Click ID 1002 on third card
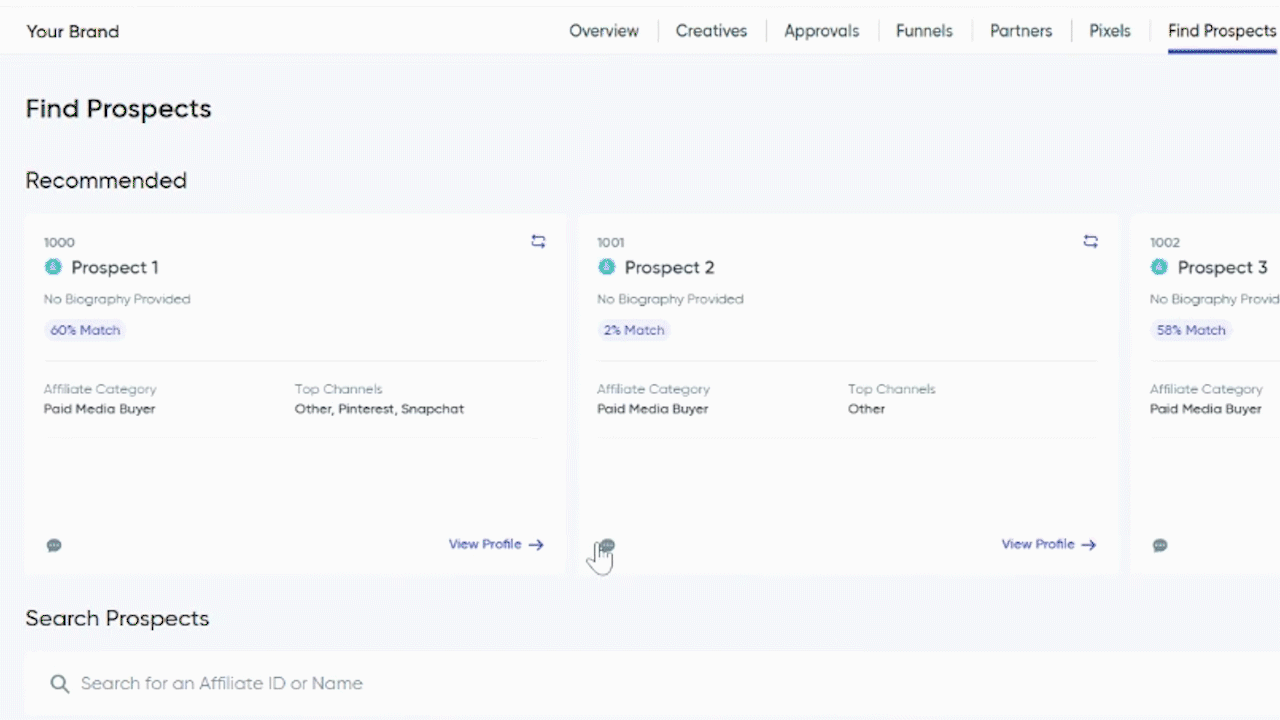The image size is (1280, 720). coord(1165,242)
